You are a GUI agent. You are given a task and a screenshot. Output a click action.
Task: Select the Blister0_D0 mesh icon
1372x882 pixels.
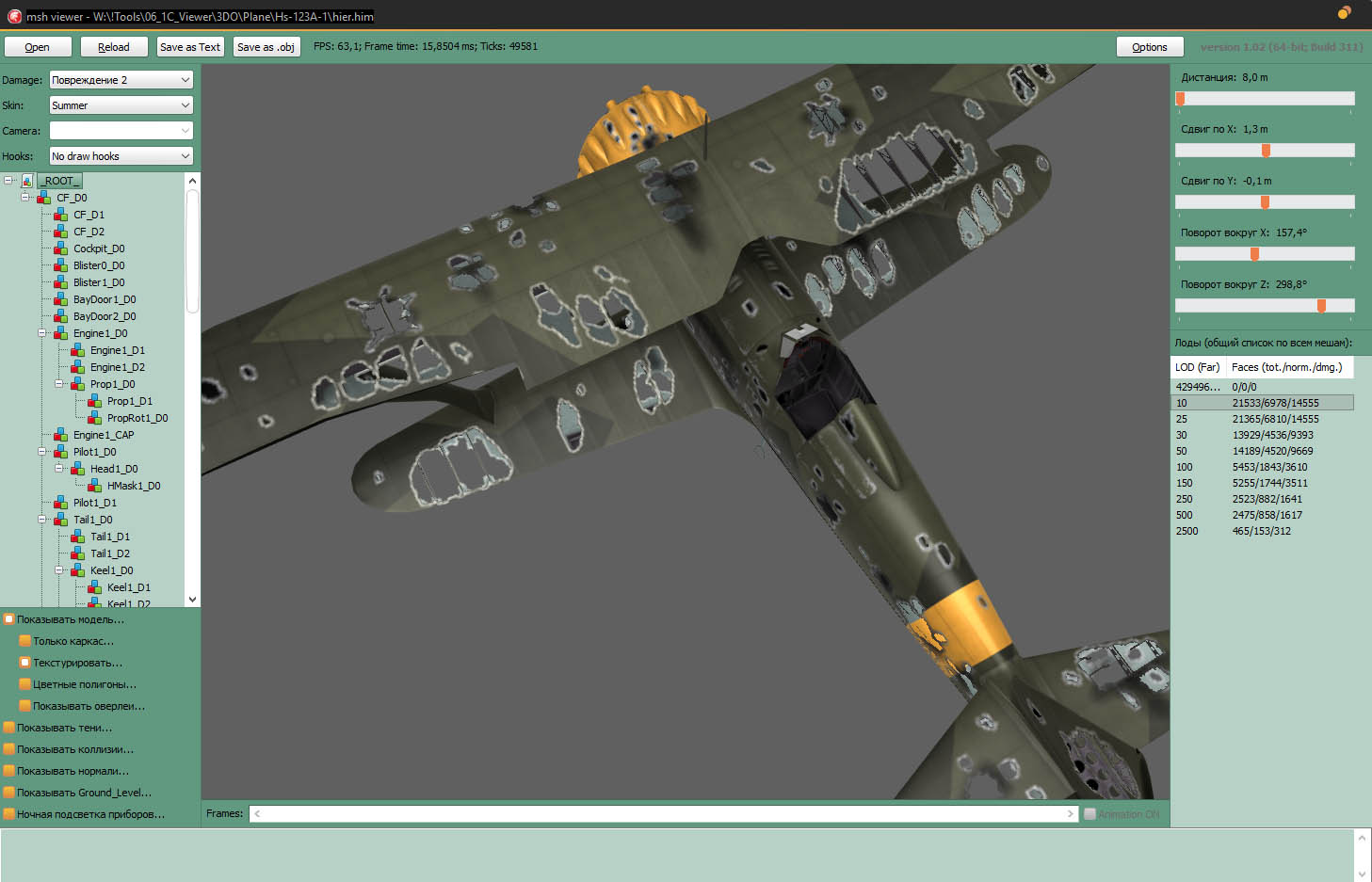60,265
